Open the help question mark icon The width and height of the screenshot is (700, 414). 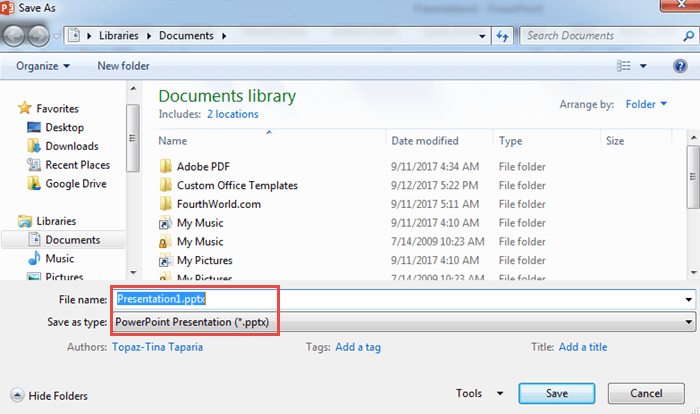(x=680, y=66)
